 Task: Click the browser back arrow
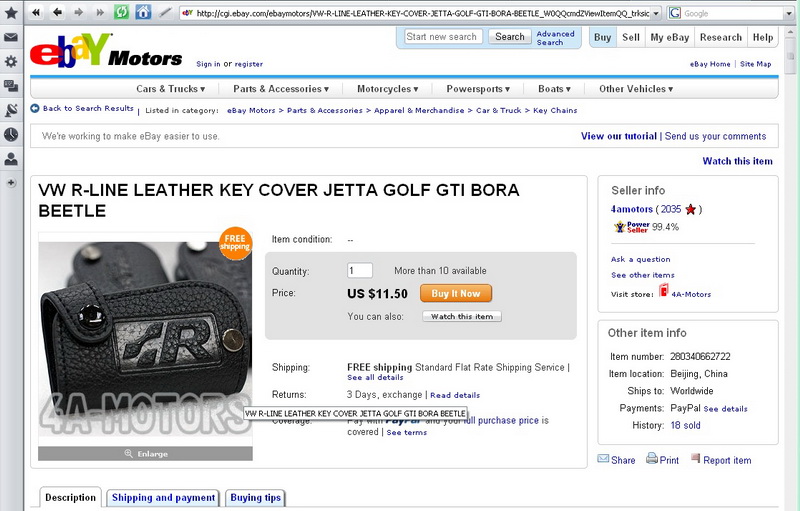coord(57,12)
